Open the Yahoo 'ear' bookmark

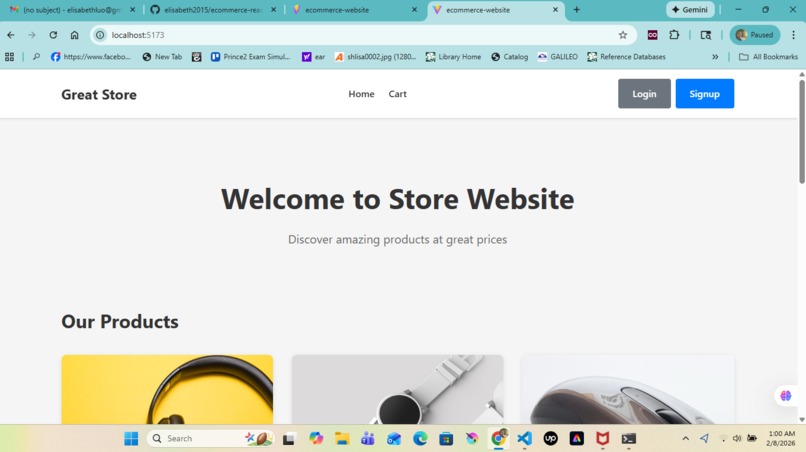click(x=313, y=57)
